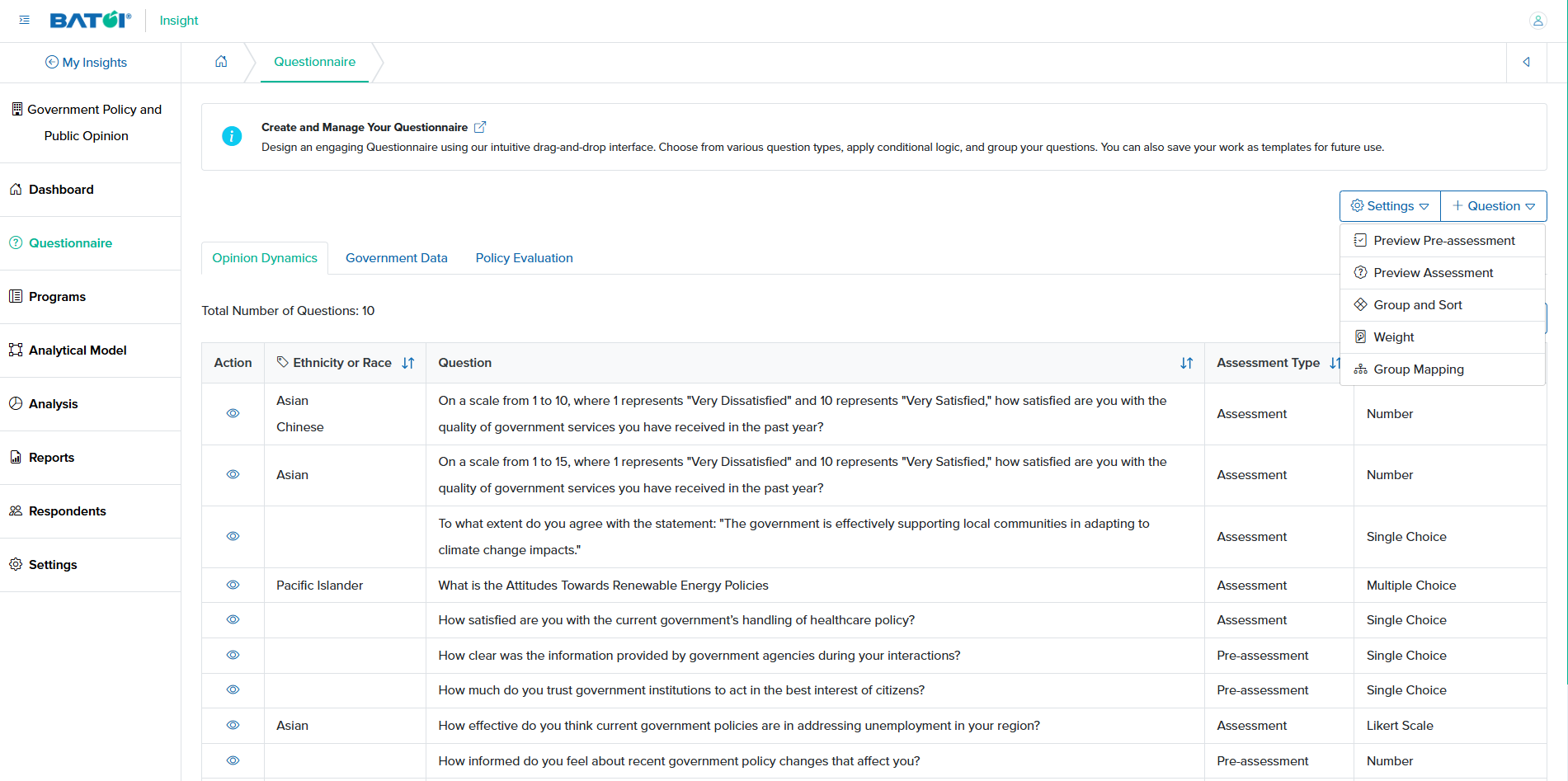Choose Weight option in settings menu
This screenshot has height=781, width=1568.
click(1443, 337)
